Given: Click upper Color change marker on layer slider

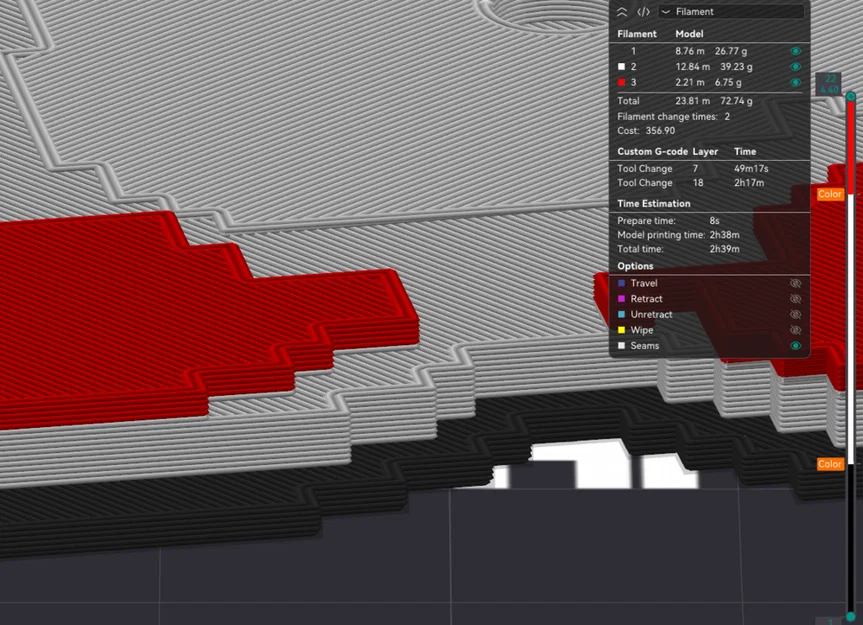Looking at the screenshot, I should tap(829, 194).
